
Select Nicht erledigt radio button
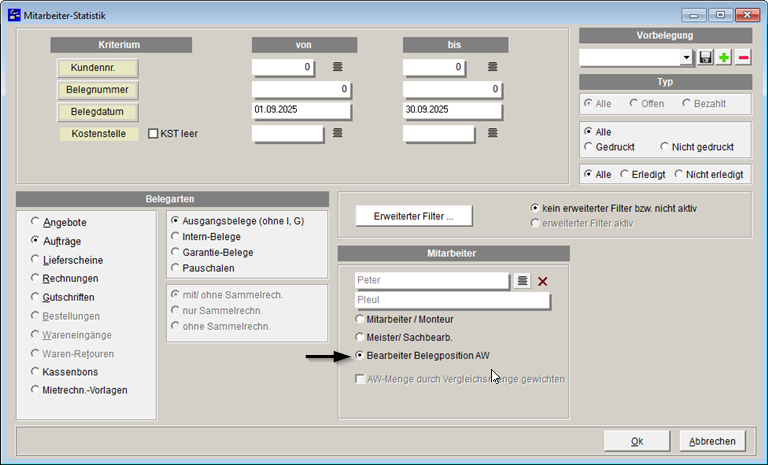click(709, 174)
